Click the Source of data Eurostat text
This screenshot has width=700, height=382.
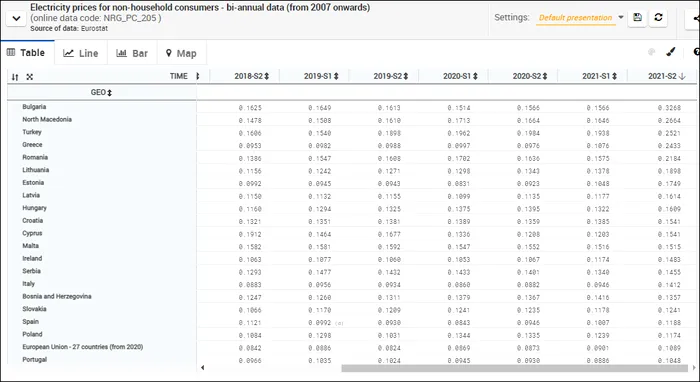pyautogui.click(x=69, y=29)
